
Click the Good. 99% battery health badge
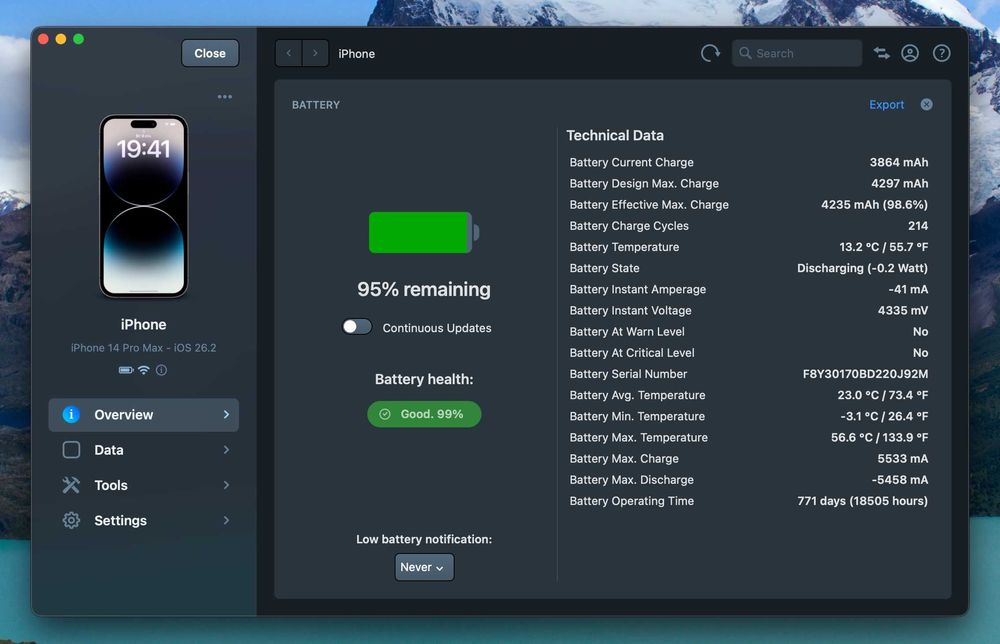pos(424,414)
